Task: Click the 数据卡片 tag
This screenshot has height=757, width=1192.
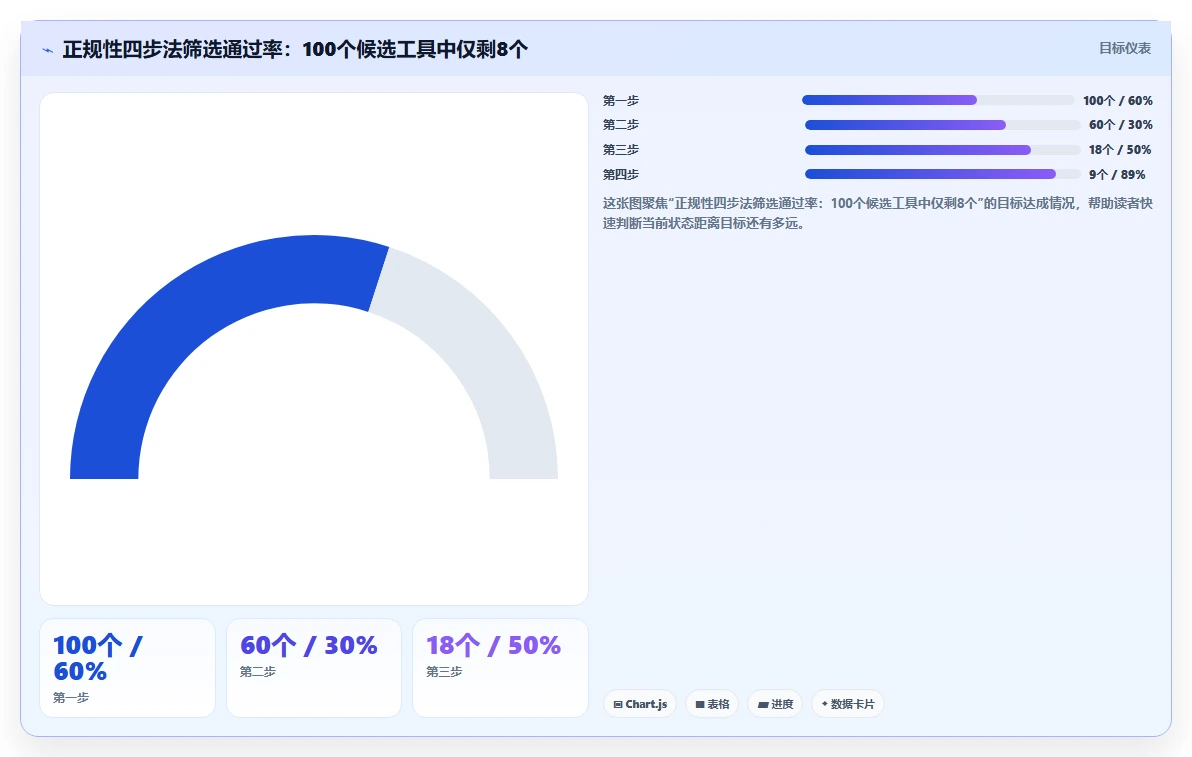Action: point(848,704)
